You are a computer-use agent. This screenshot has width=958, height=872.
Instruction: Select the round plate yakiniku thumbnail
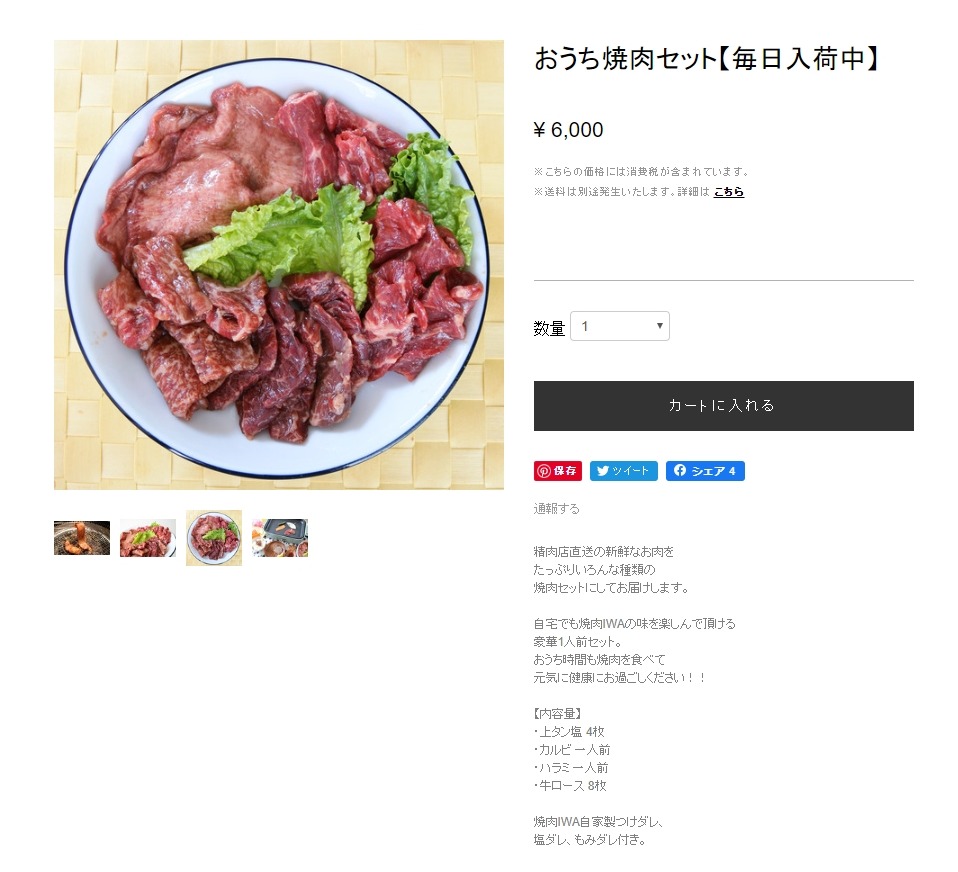coord(214,538)
